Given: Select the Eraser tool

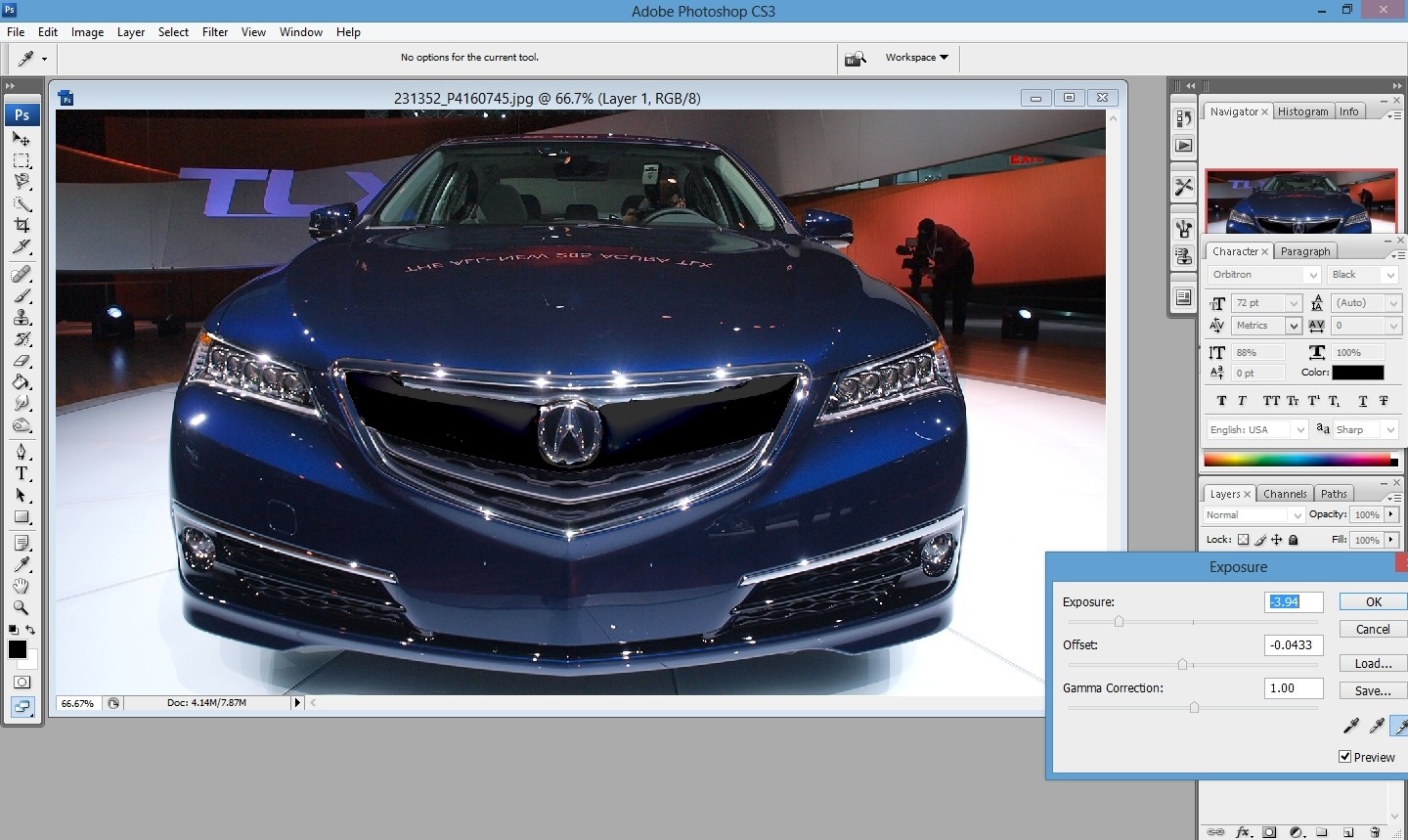Looking at the screenshot, I should pos(22,360).
